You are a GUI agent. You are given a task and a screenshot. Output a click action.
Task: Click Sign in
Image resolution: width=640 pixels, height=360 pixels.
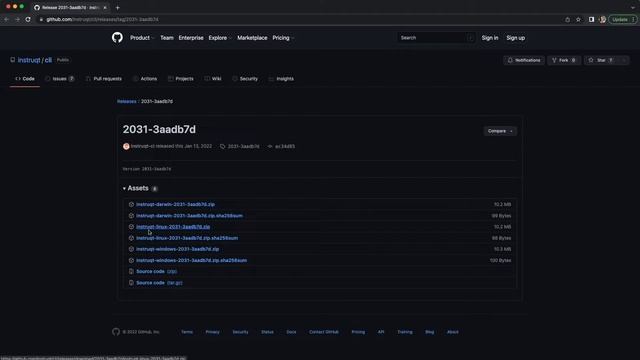click(x=490, y=38)
